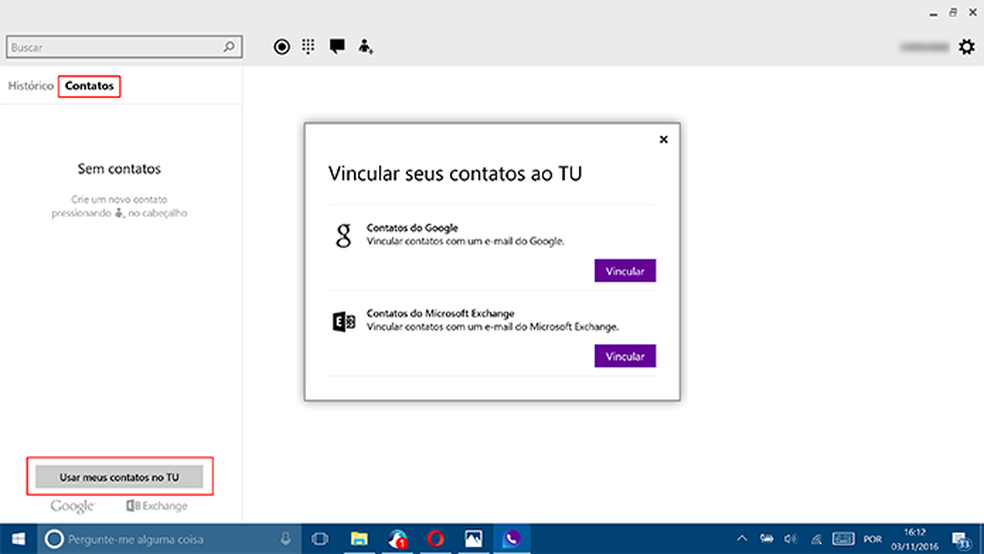Click Vincular button for Microsoft Exchange
The width and height of the screenshot is (984, 554).
click(625, 356)
